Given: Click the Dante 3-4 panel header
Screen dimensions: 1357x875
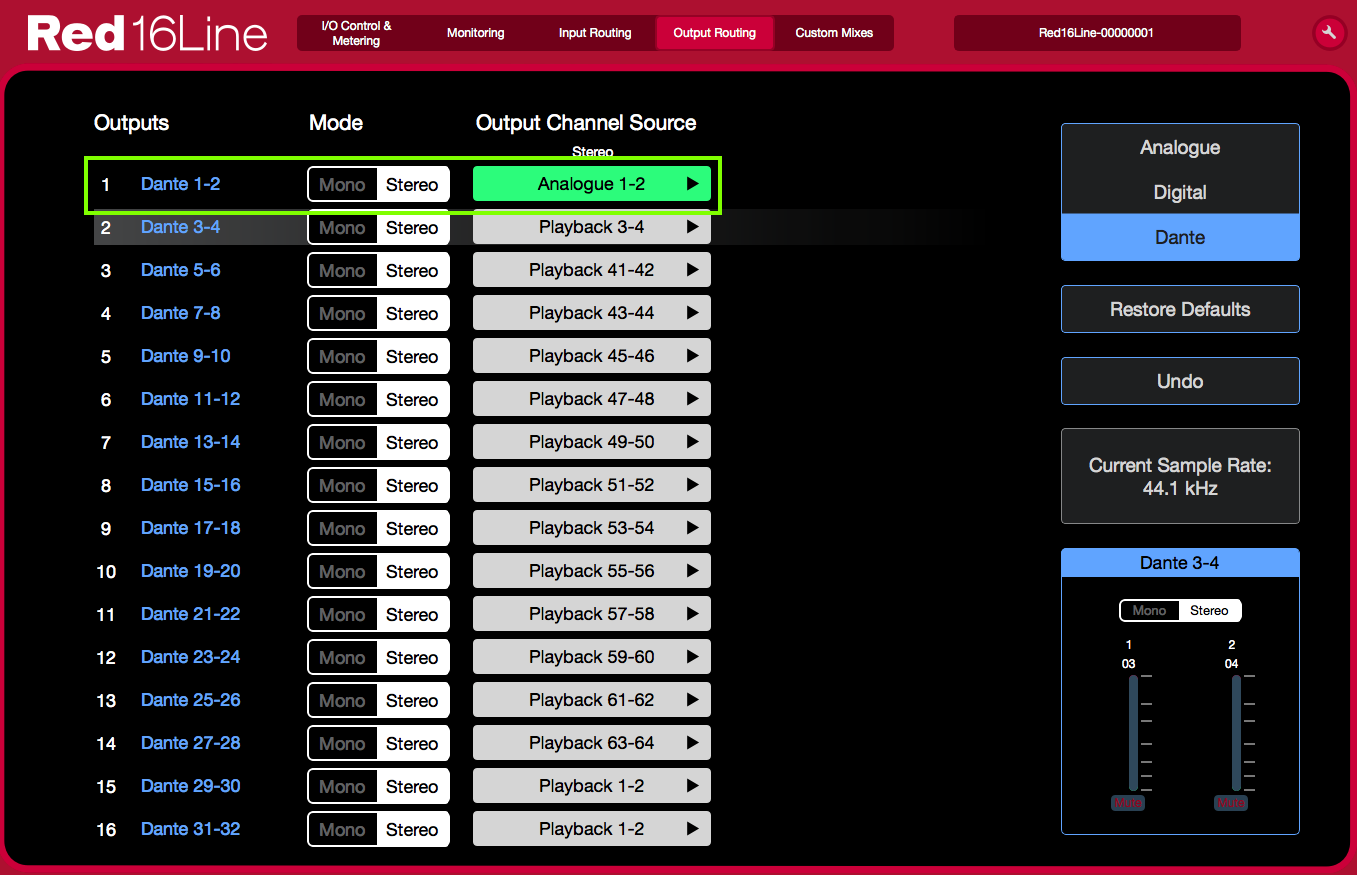Looking at the screenshot, I should pos(1180,563).
